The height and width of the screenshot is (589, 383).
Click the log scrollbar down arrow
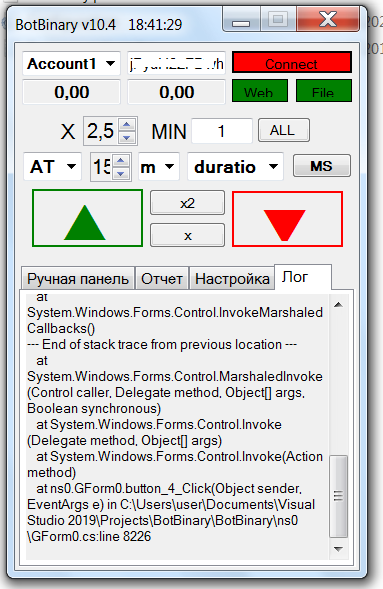338,549
